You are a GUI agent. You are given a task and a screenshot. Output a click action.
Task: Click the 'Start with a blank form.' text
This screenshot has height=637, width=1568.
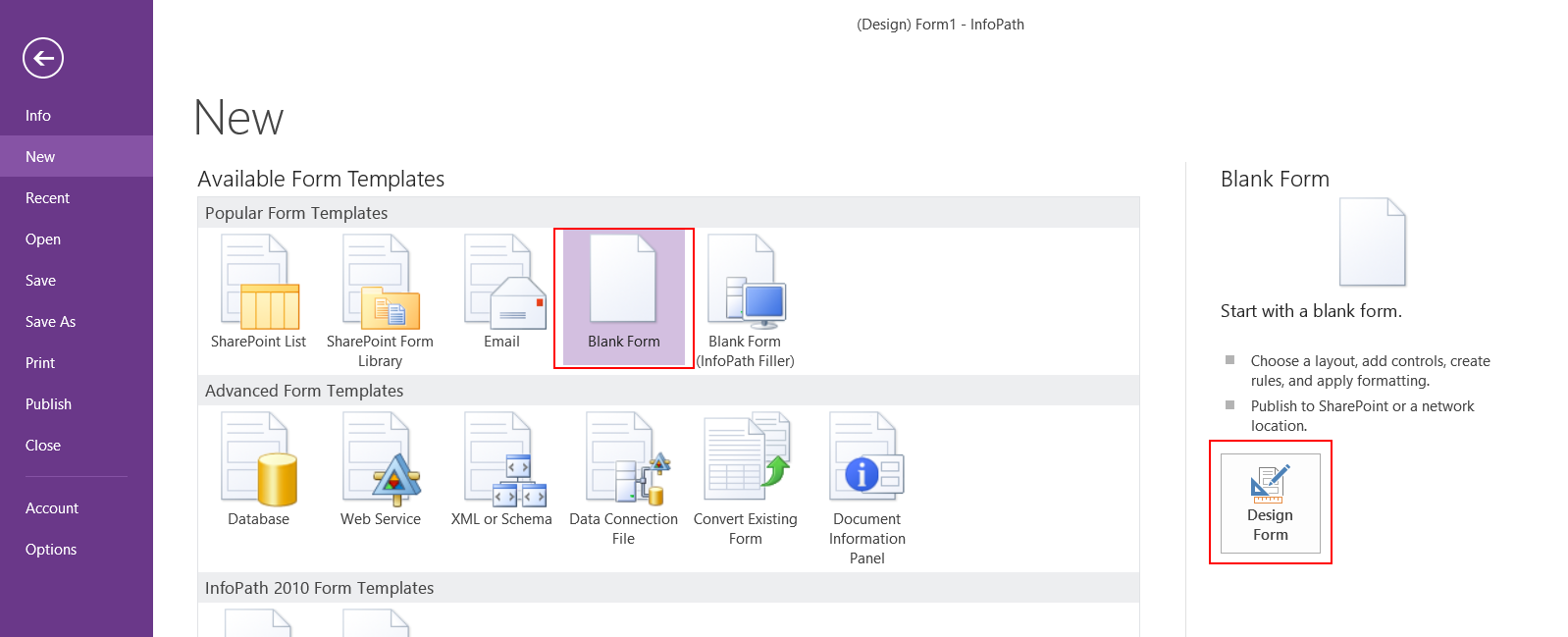(x=1311, y=311)
